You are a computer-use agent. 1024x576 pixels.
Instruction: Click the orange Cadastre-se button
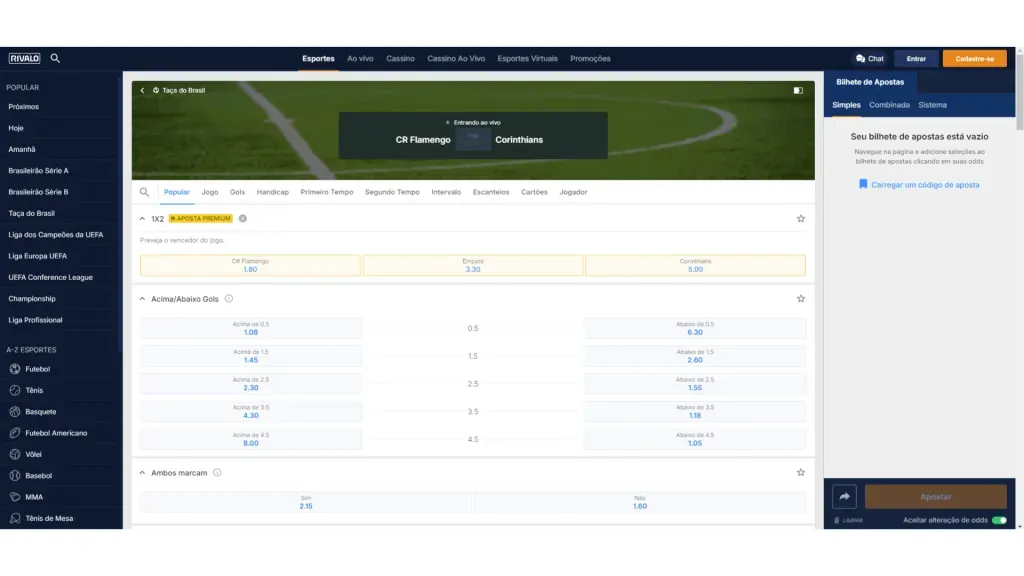point(974,59)
